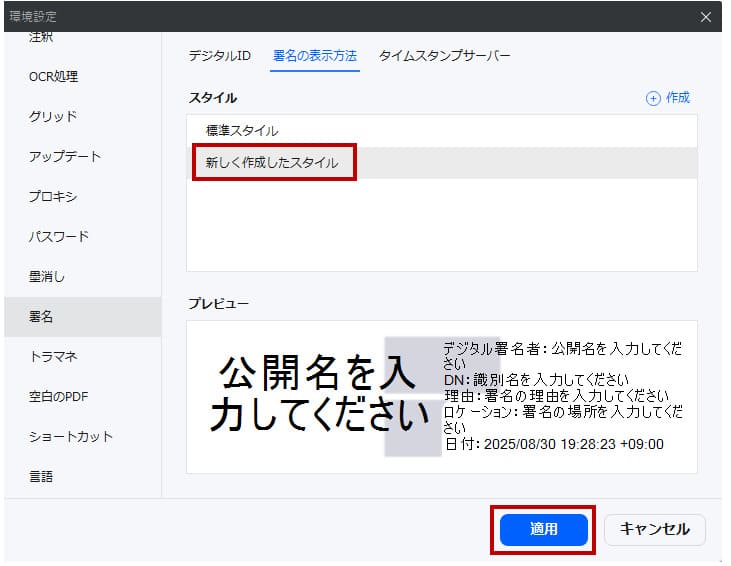The image size is (731, 566).
Task: Open the タイムスタンプサーバー tab
Action: tap(444, 56)
